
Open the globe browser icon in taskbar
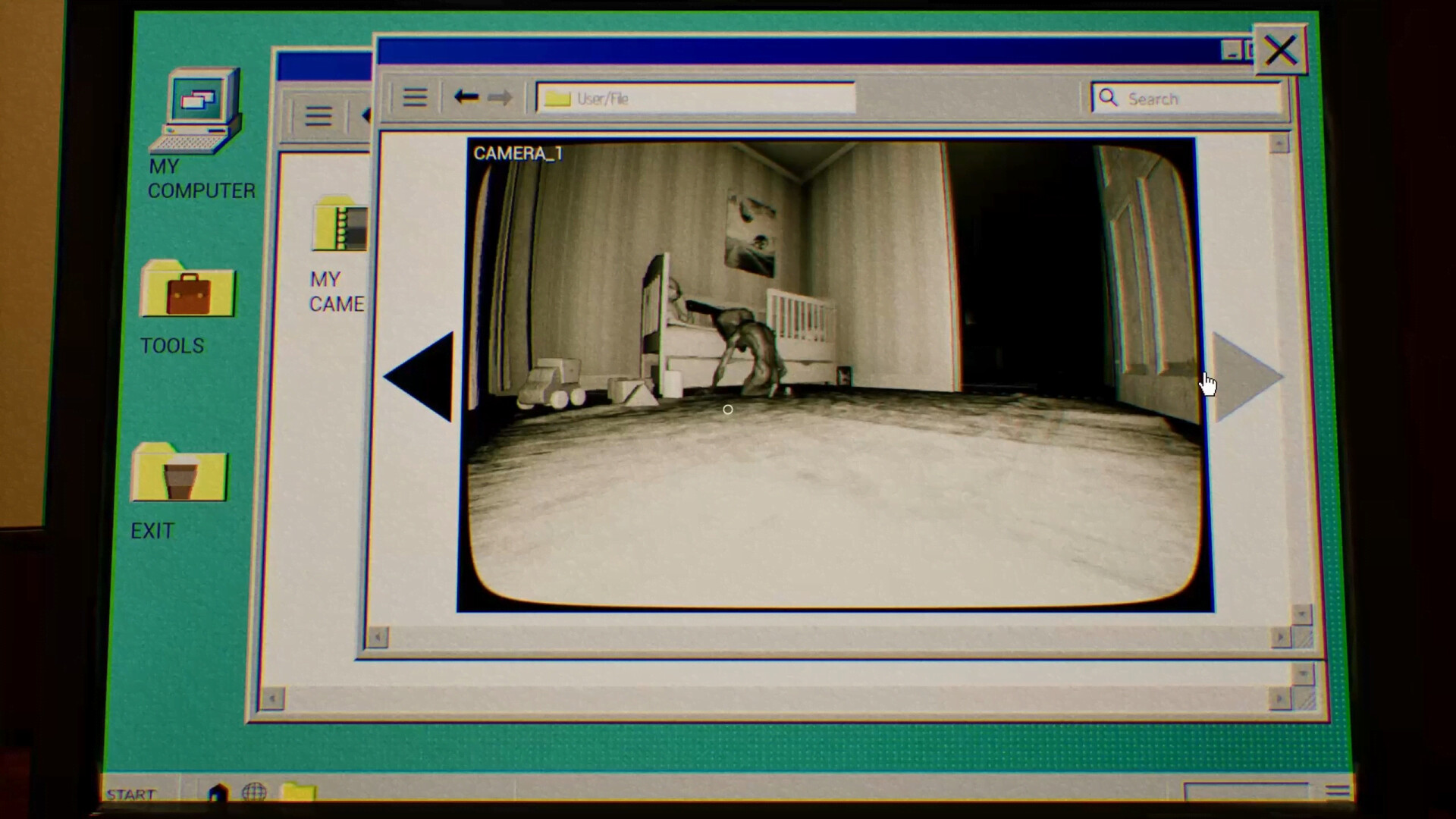(x=254, y=792)
